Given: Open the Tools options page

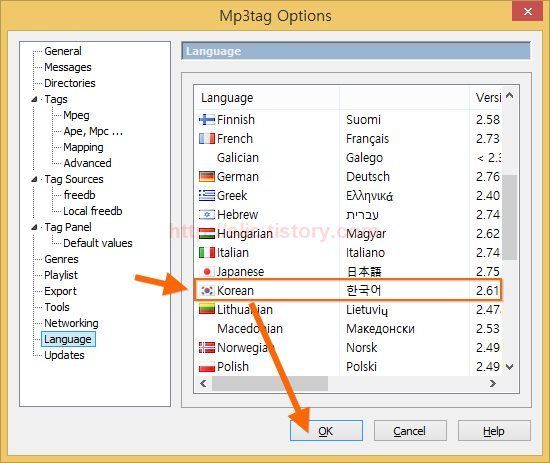Looking at the screenshot, I should 57,307.
